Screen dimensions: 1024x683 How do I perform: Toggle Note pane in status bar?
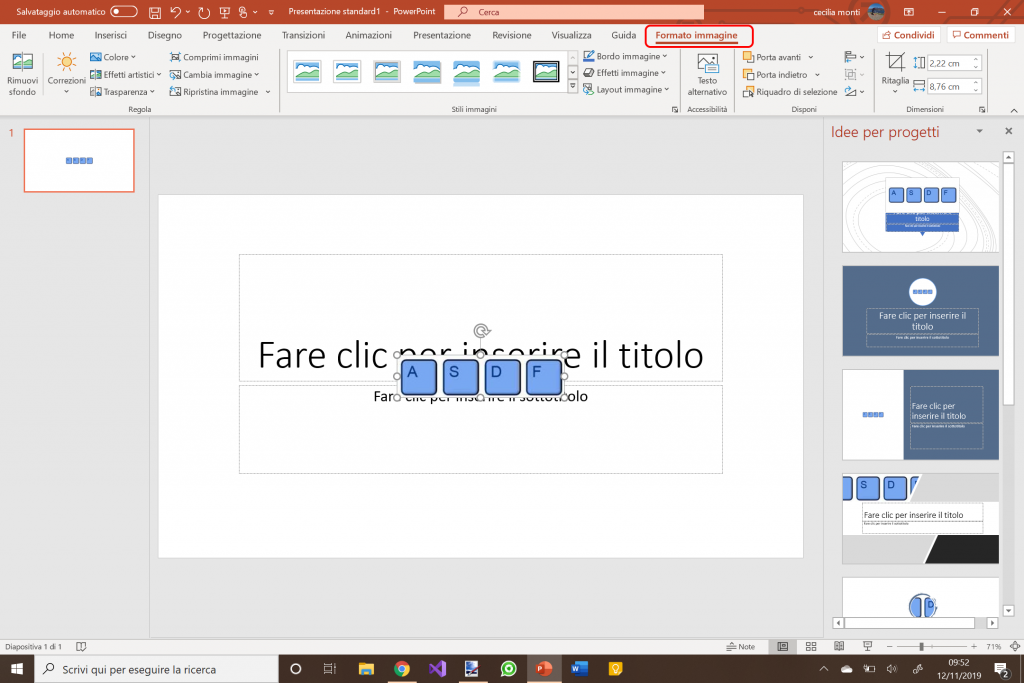pyautogui.click(x=741, y=646)
